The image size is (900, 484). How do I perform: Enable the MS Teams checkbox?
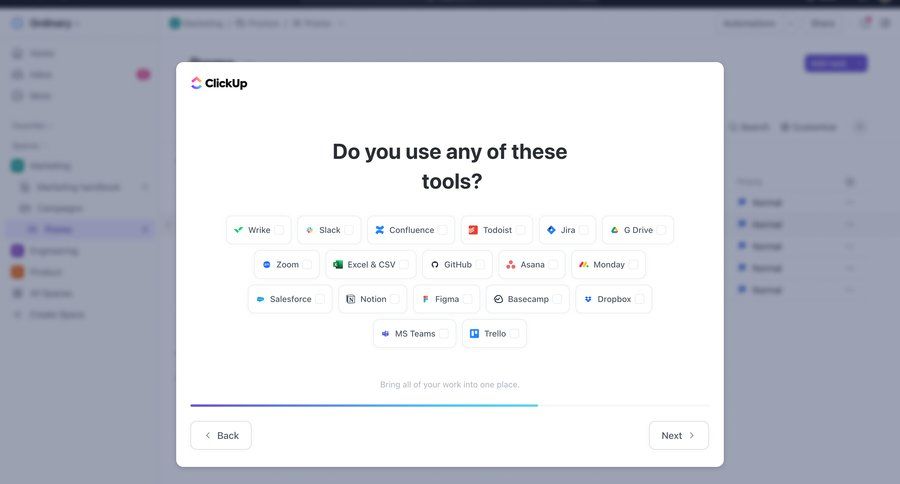444,334
